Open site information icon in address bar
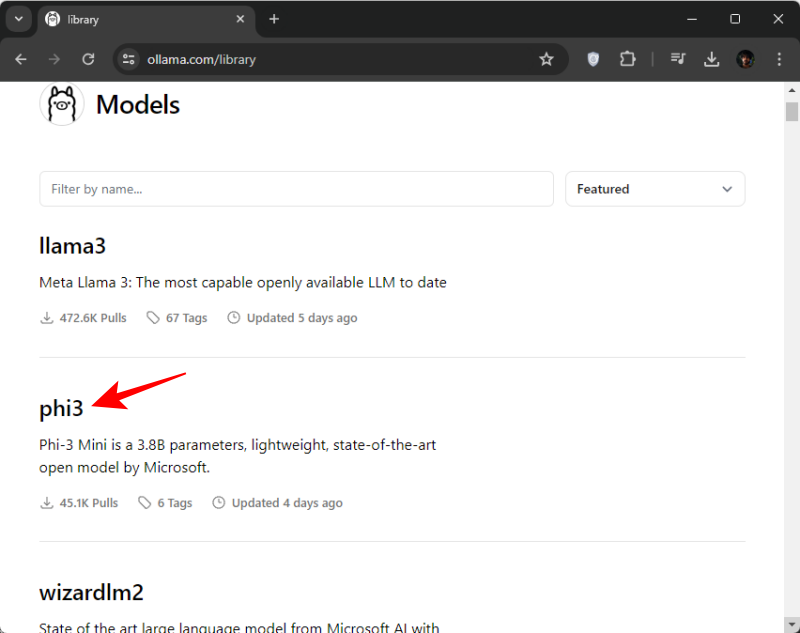 click(129, 59)
